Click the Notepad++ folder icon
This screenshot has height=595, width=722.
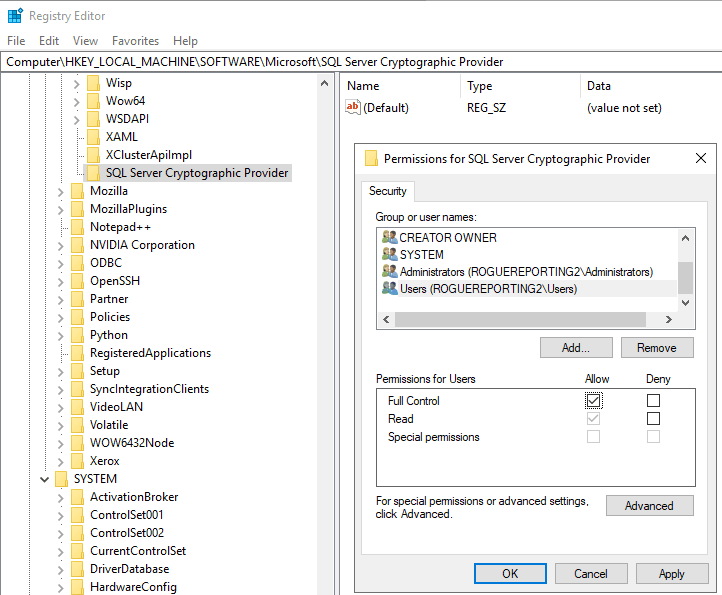pos(77,227)
